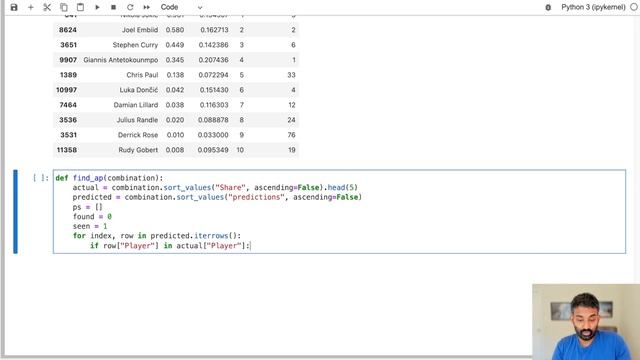Click Rudy Gobert in the table

pyautogui.click(x=138, y=150)
